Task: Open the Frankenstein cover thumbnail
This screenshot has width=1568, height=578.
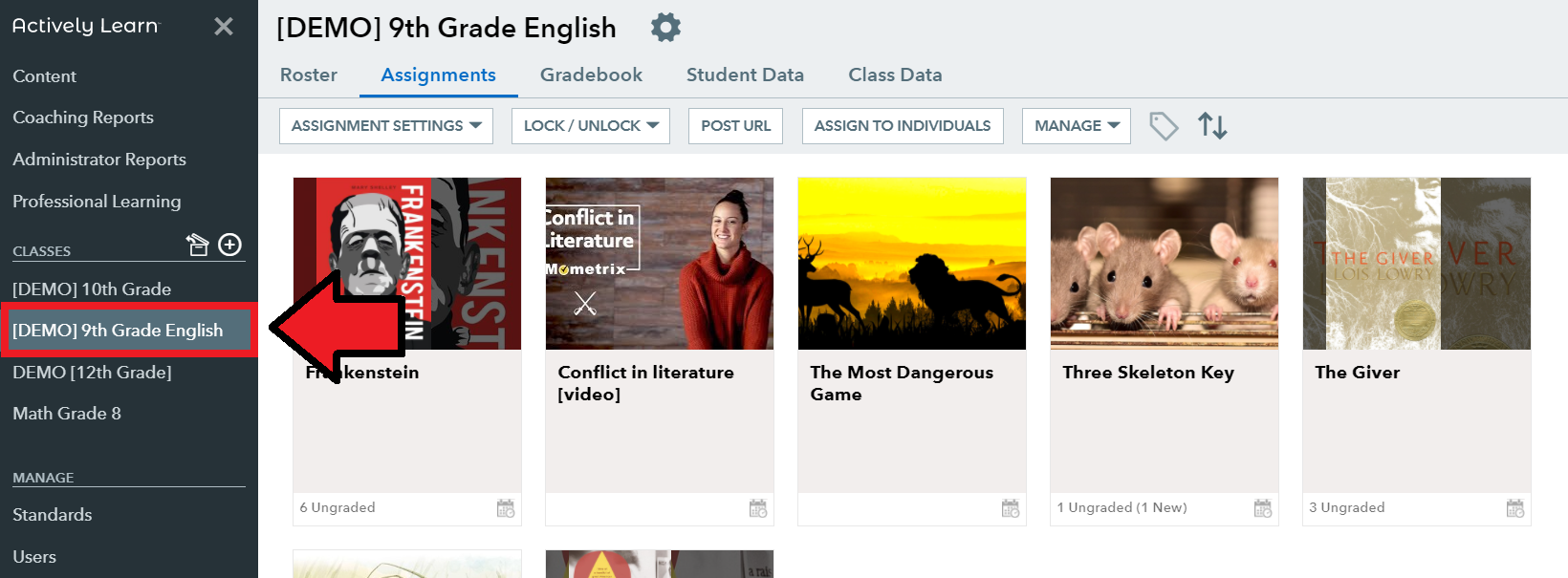Action: [x=407, y=264]
